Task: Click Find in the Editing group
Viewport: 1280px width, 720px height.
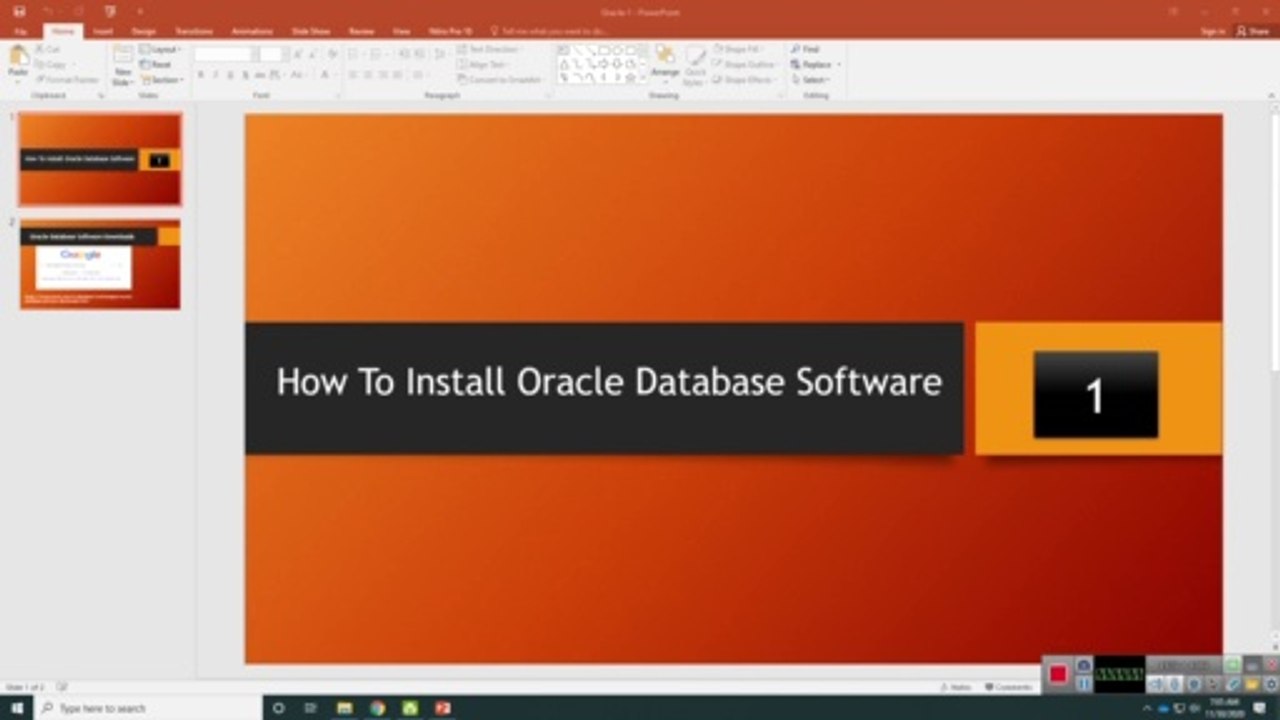Action: 805,49
